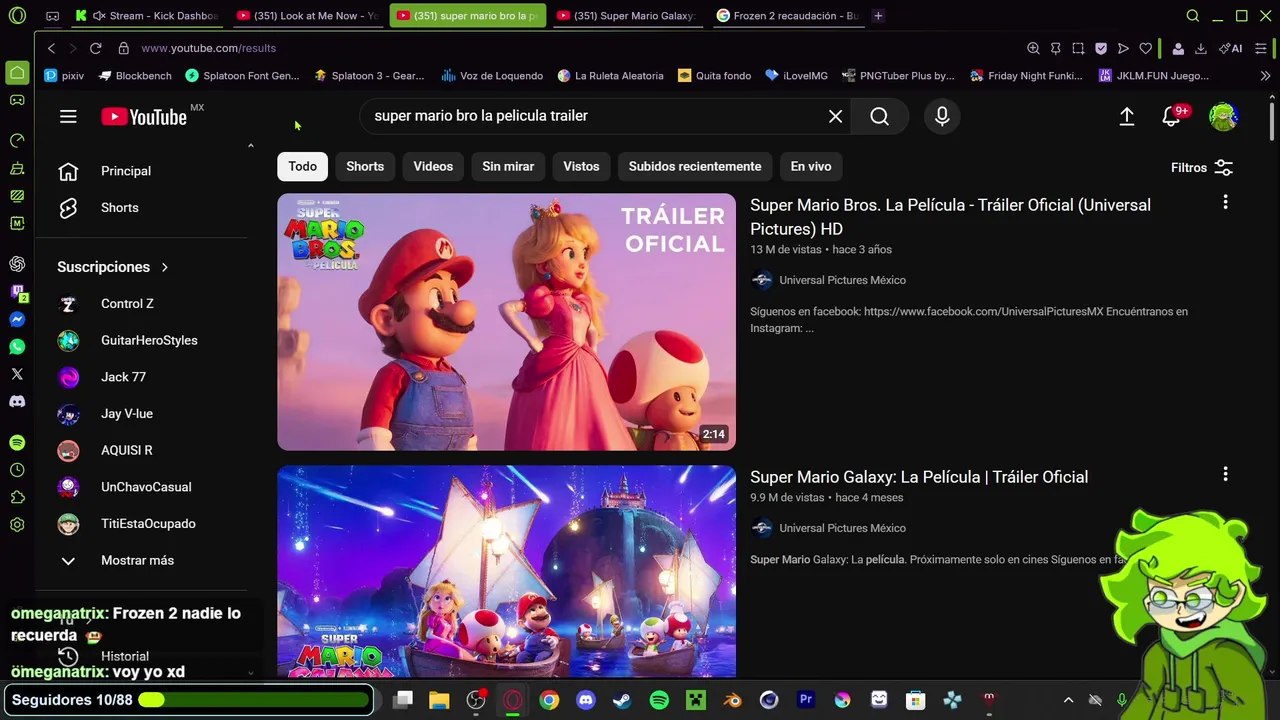This screenshot has height=720, width=1280.
Task: Switch to Frozen 2 recaudación browser tab
Action: pos(787,16)
